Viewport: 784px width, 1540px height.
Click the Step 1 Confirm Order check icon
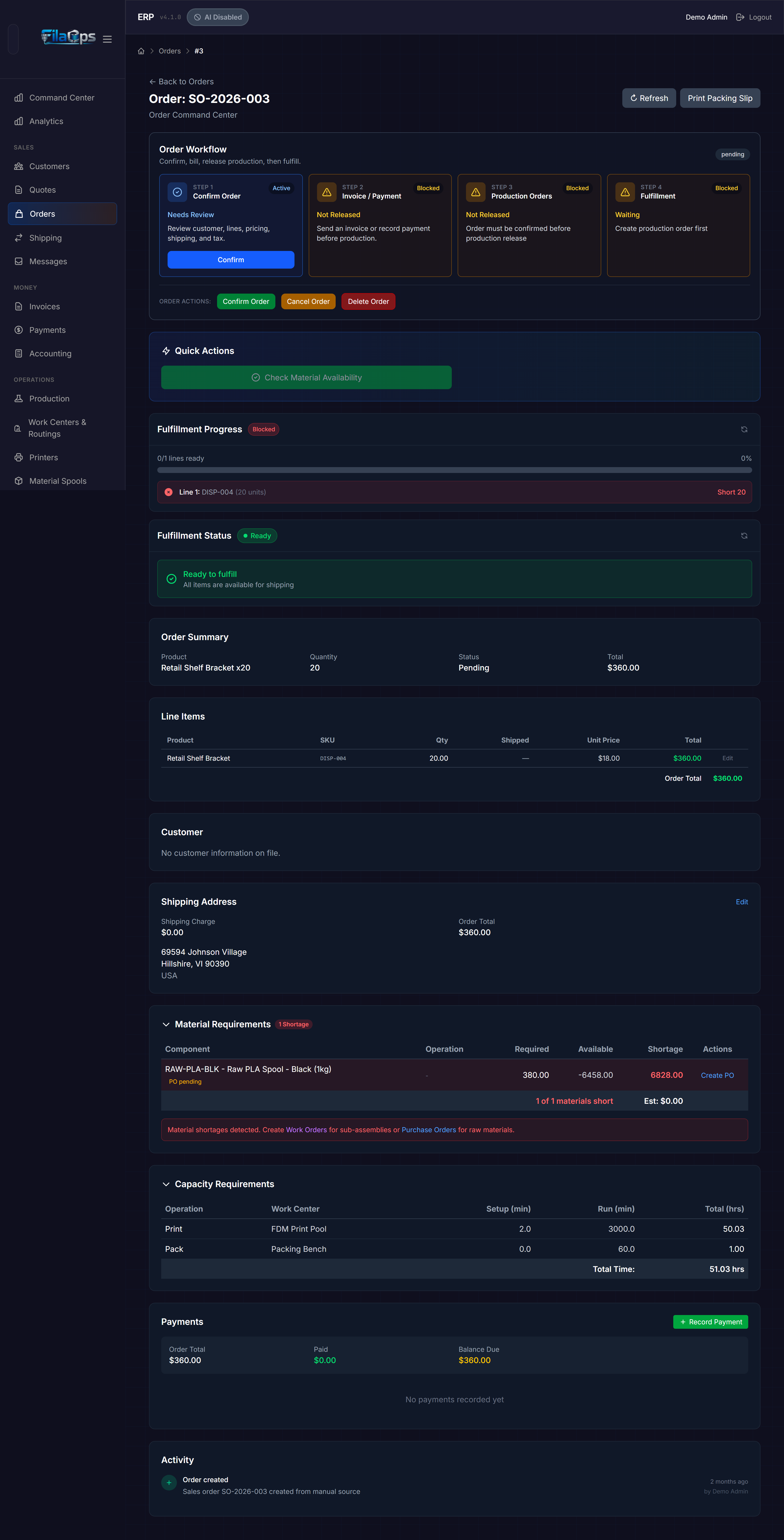pos(177,192)
